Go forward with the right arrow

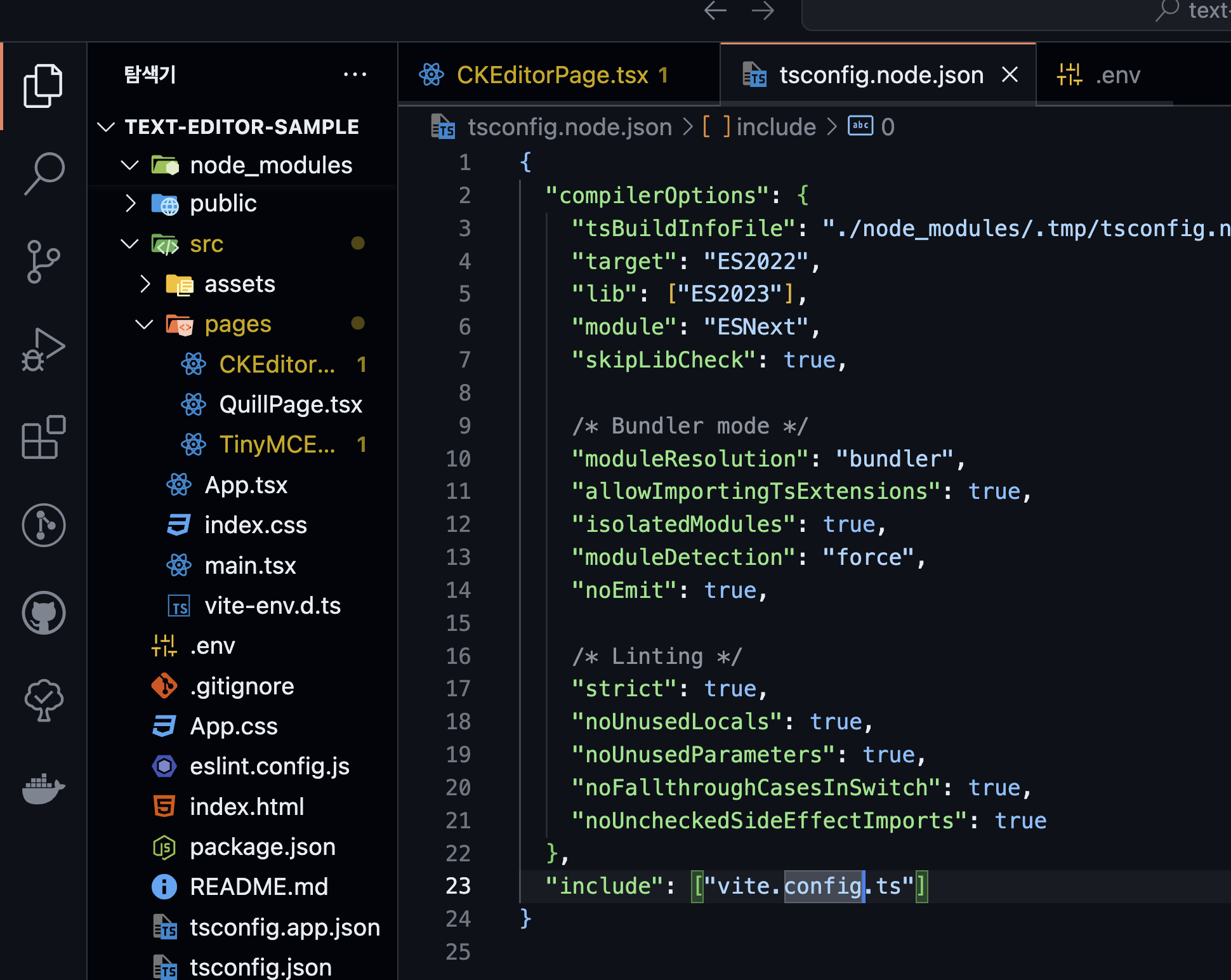(763, 11)
